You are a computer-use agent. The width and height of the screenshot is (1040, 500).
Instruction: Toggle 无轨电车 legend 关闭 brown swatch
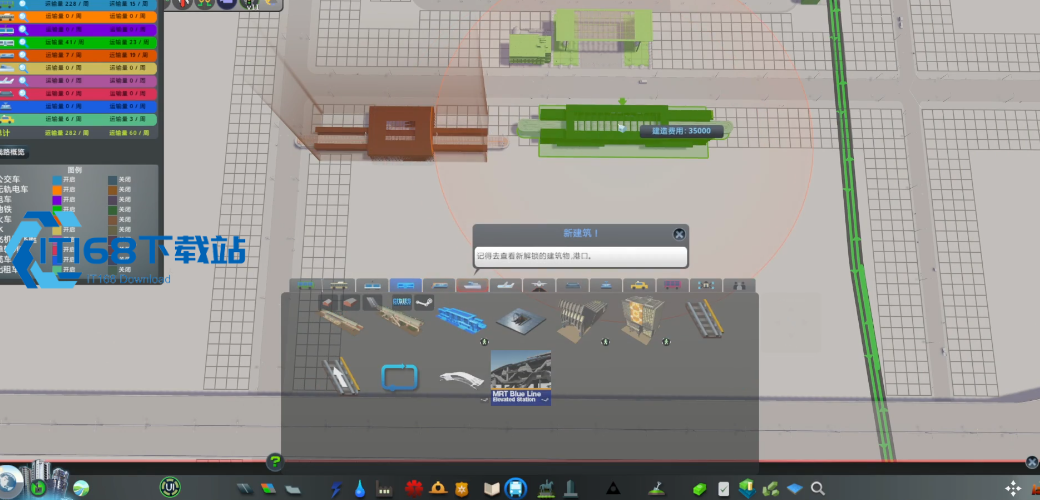click(x=113, y=190)
